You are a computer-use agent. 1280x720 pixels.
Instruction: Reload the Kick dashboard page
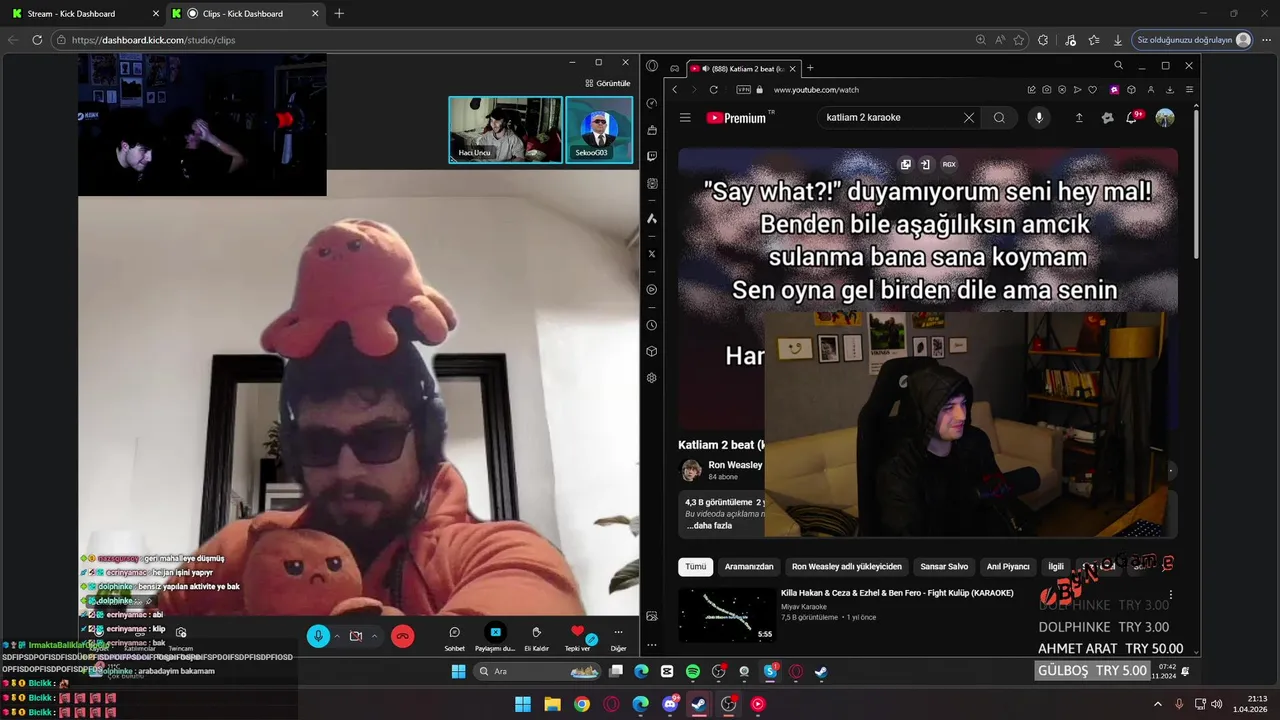[37, 40]
